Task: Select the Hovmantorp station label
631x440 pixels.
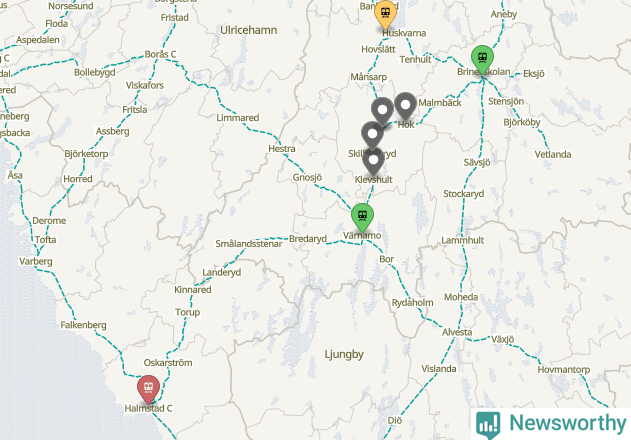Action: pyautogui.click(x=563, y=370)
